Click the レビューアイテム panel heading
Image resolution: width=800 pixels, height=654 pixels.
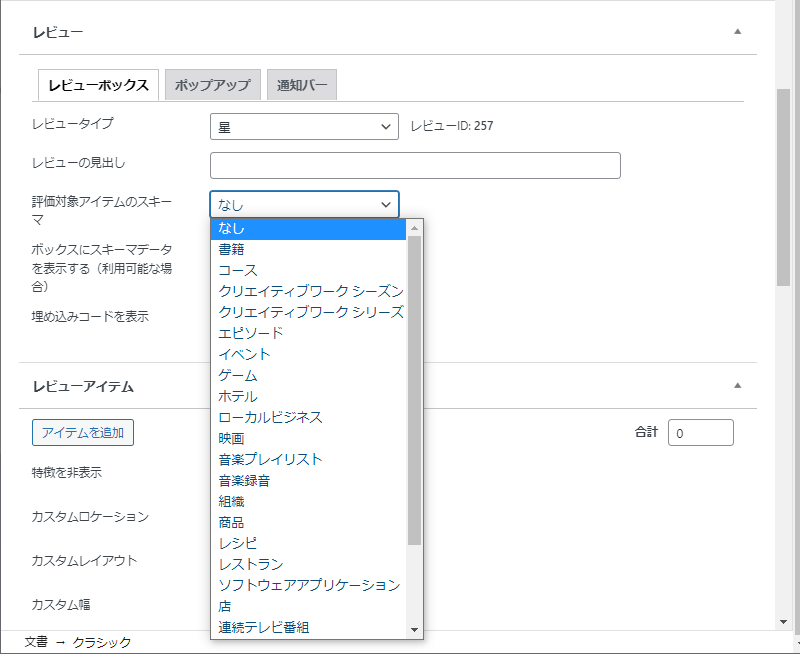(83, 387)
